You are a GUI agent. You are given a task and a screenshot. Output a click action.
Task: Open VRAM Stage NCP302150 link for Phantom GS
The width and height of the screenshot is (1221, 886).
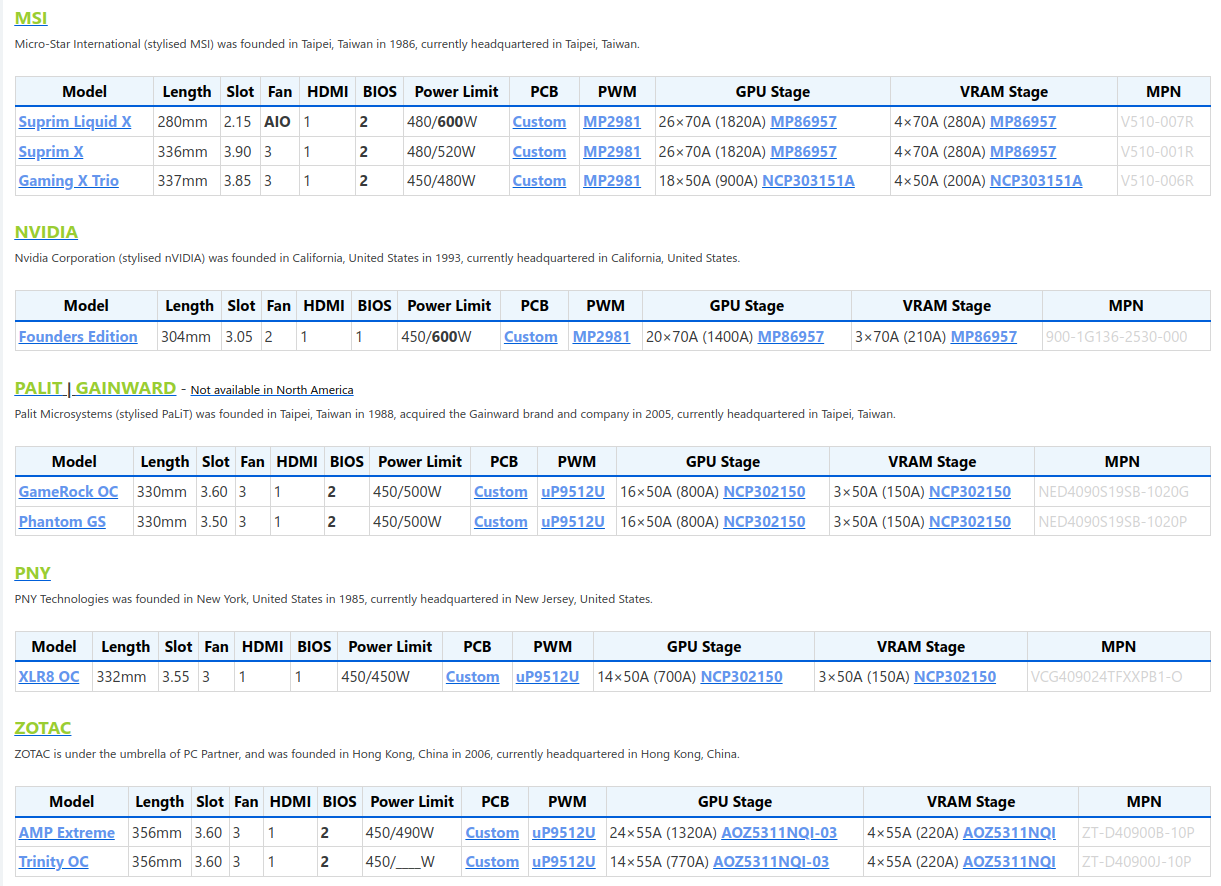pyautogui.click(x=970, y=522)
